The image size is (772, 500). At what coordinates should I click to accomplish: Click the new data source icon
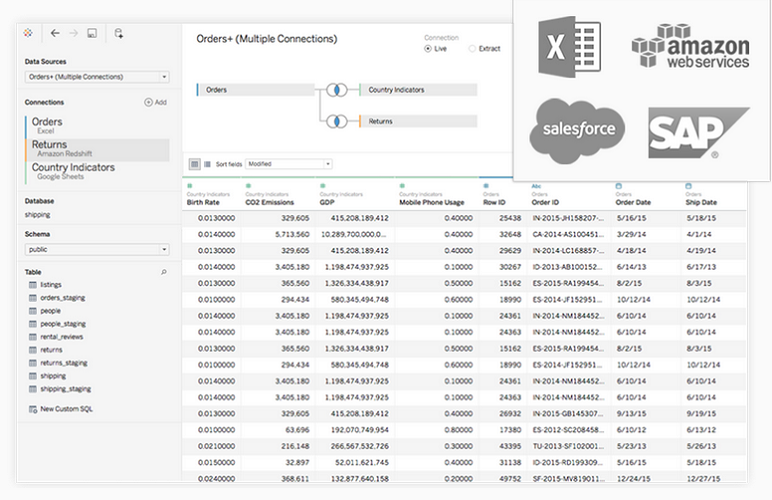[118, 33]
